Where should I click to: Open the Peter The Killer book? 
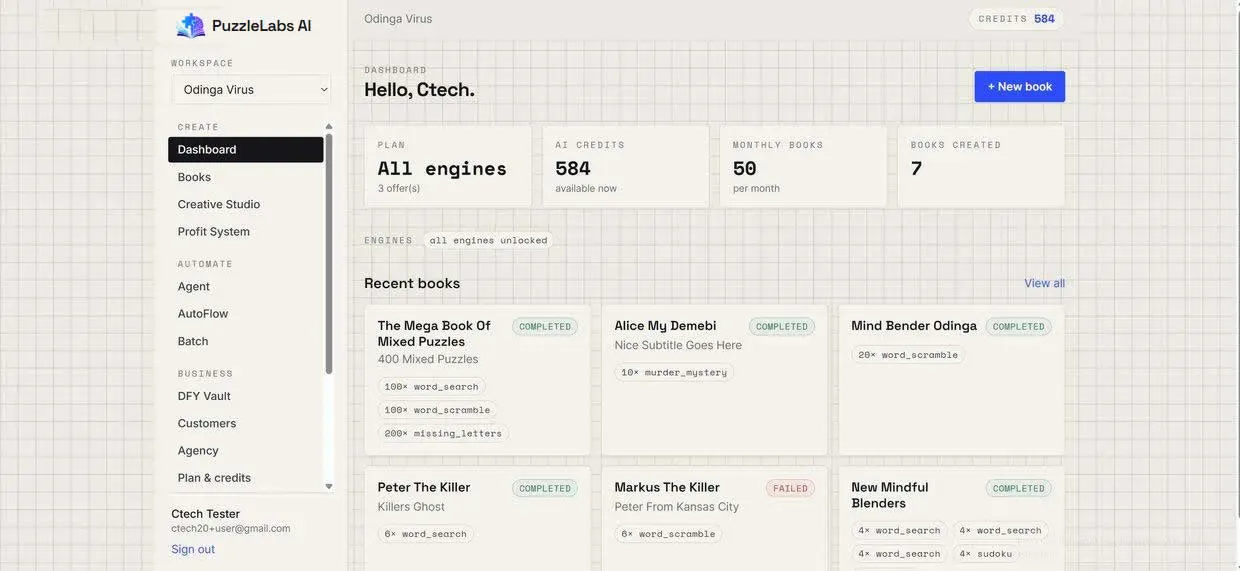477,518
